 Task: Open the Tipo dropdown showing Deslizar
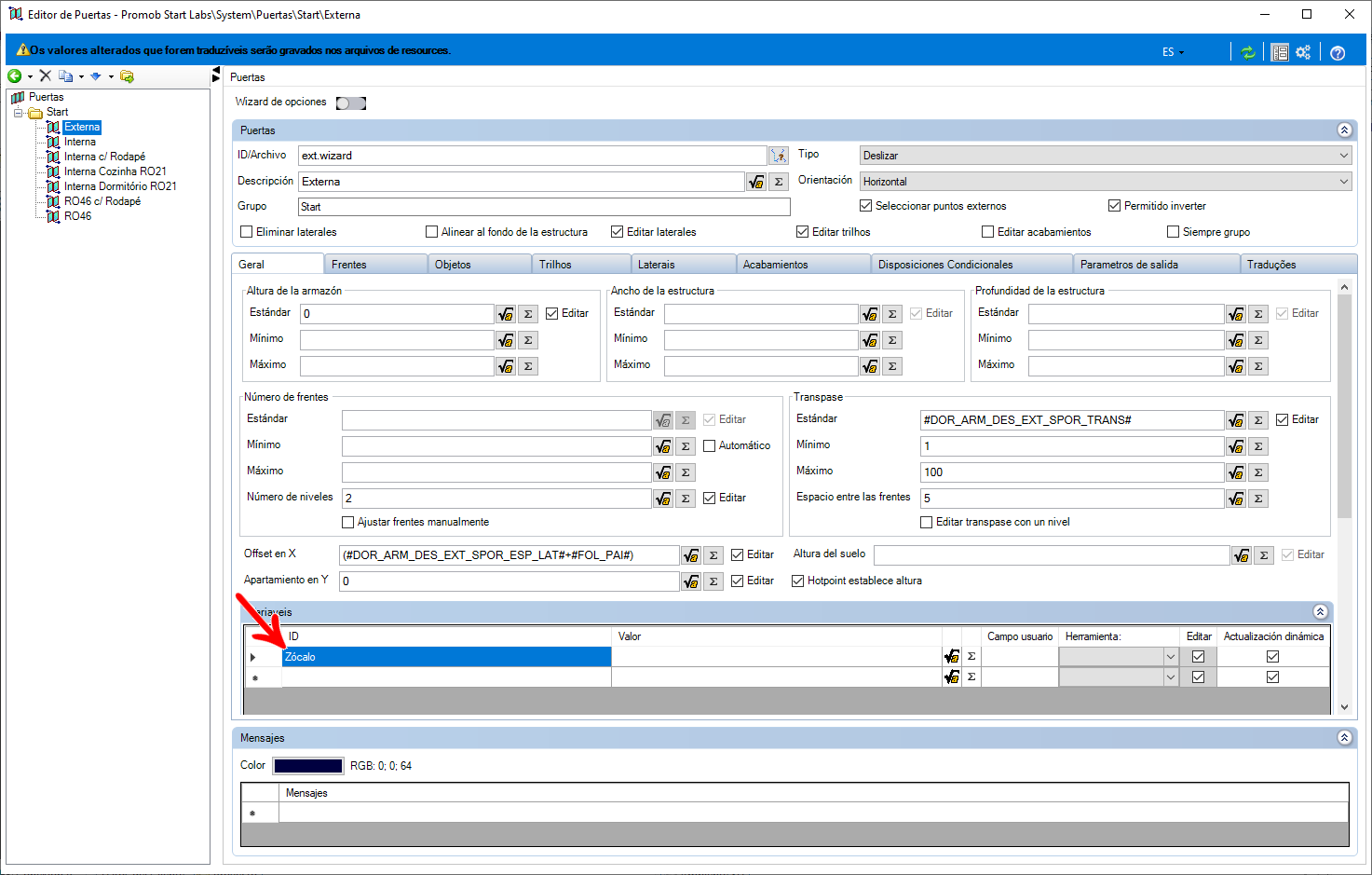click(1105, 156)
